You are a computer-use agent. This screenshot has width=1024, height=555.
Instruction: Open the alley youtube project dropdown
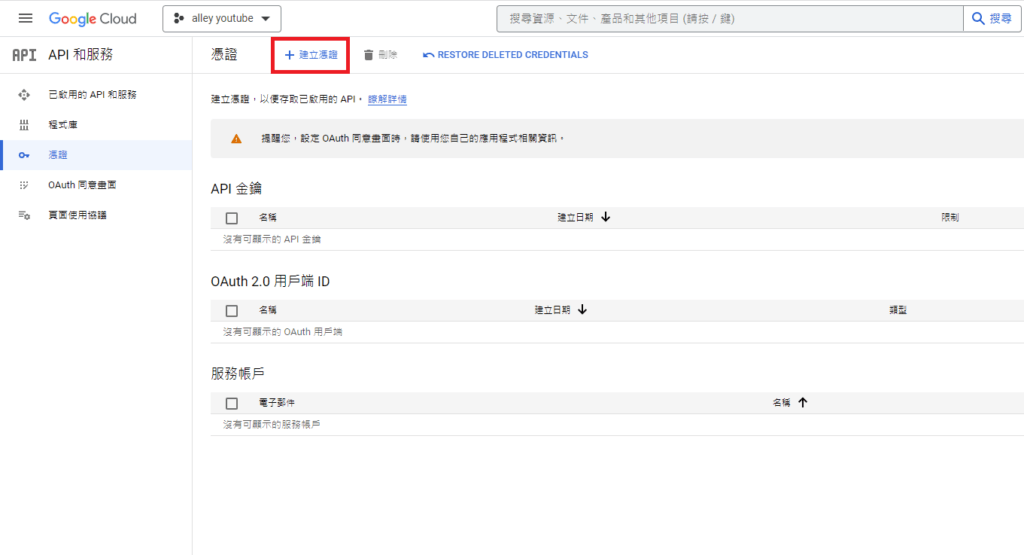pos(222,19)
